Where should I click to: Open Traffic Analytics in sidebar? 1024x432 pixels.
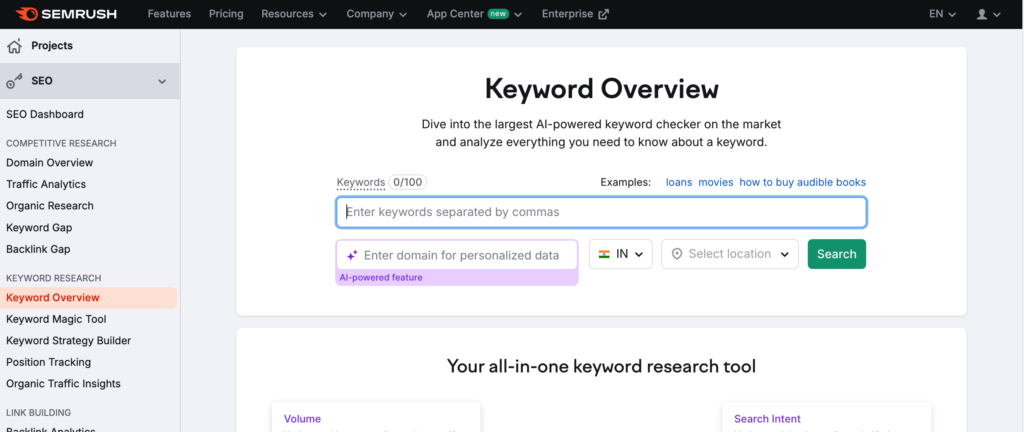46,184
